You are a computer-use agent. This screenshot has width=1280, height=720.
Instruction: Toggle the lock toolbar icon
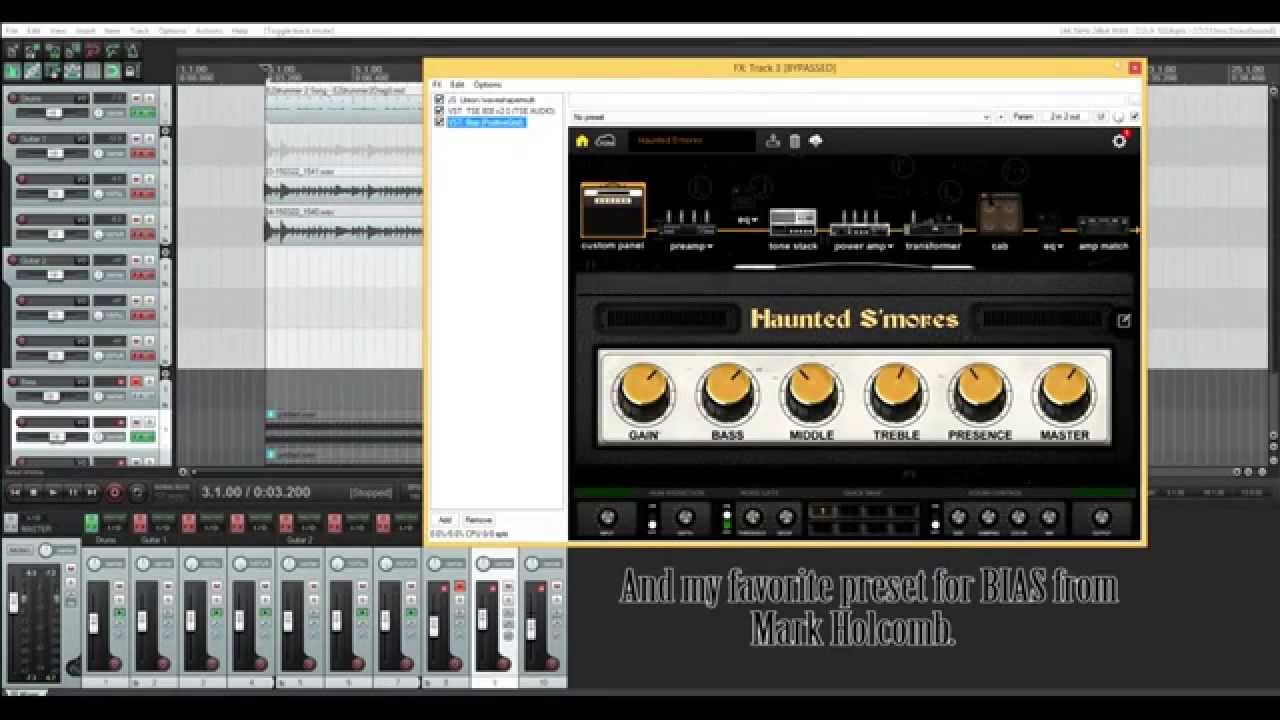pos(132,71)
